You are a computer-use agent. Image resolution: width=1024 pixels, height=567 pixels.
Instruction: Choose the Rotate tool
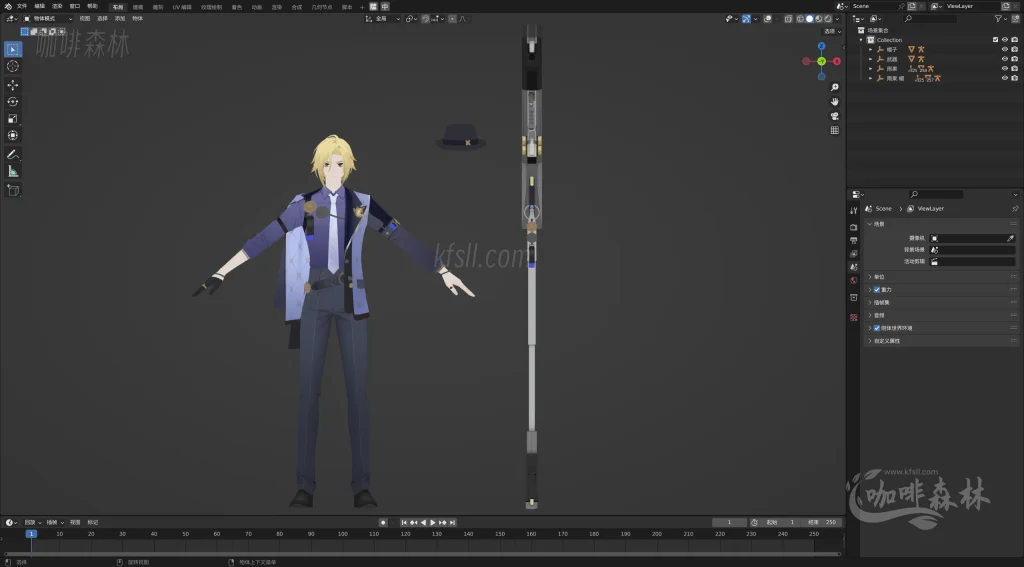coord(12,101)
